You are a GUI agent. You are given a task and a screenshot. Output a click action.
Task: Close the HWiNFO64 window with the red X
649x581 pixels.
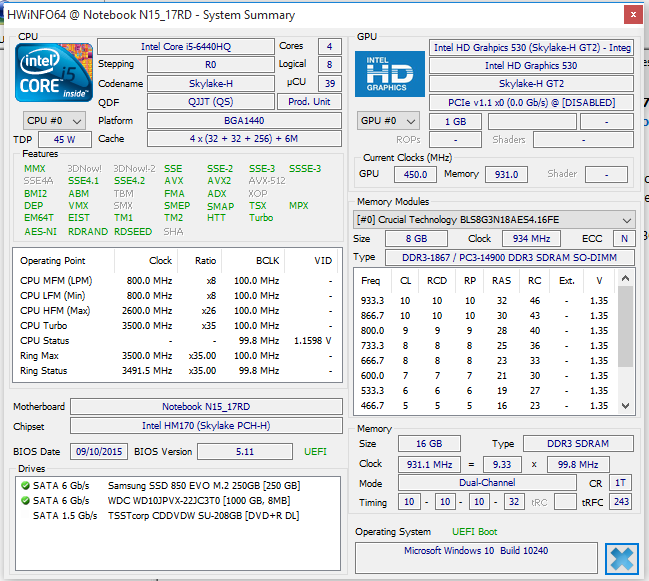coord(633,15)
